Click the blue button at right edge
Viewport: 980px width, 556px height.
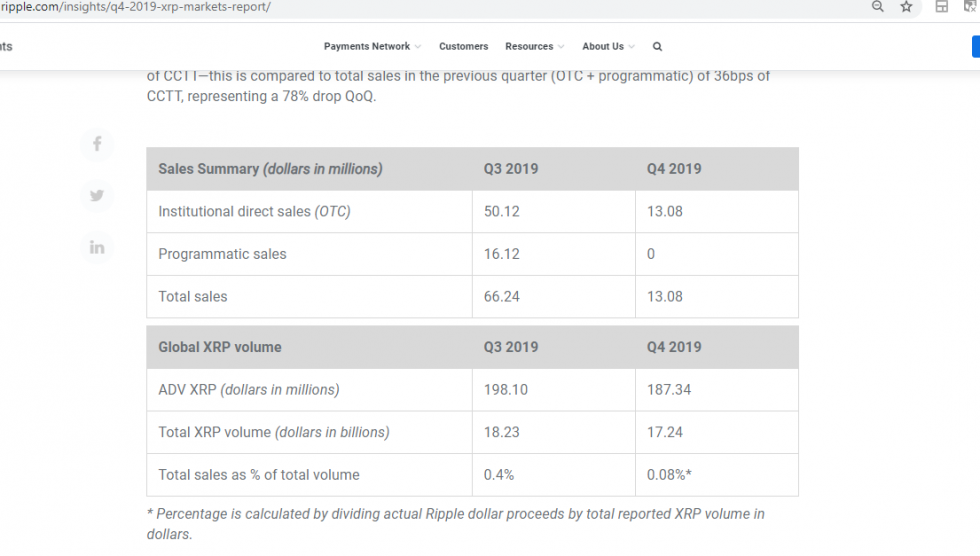pos(975,47)
